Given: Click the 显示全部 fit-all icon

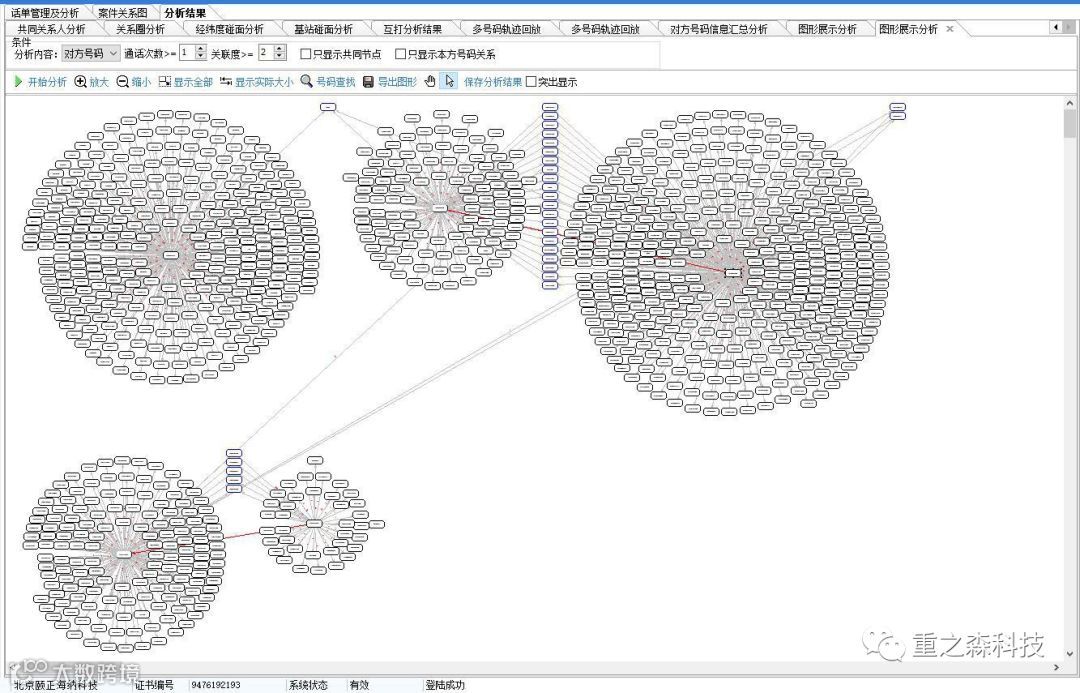Looking at the screenshot, I should coord(165,82).
